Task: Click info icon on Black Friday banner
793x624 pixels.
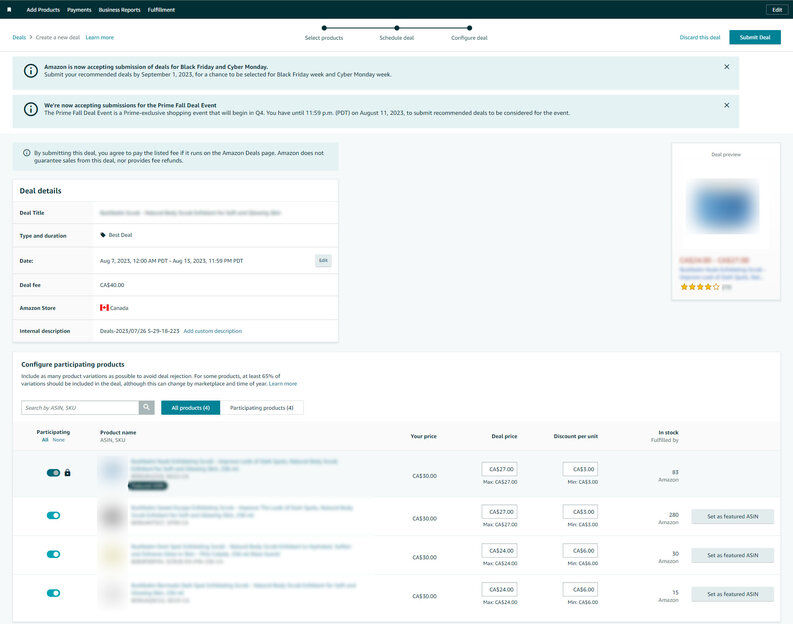Action: (x=31, y=71)
